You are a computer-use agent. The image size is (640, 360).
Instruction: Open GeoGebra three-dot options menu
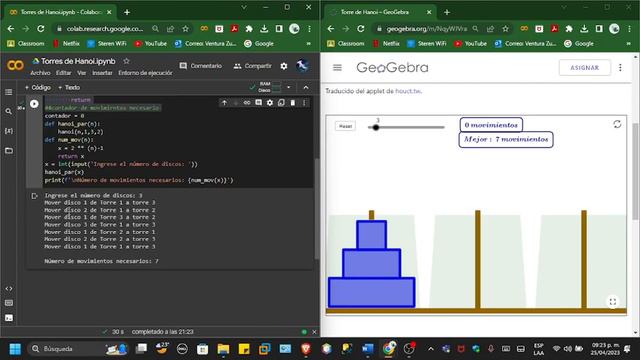pos(620,67)
